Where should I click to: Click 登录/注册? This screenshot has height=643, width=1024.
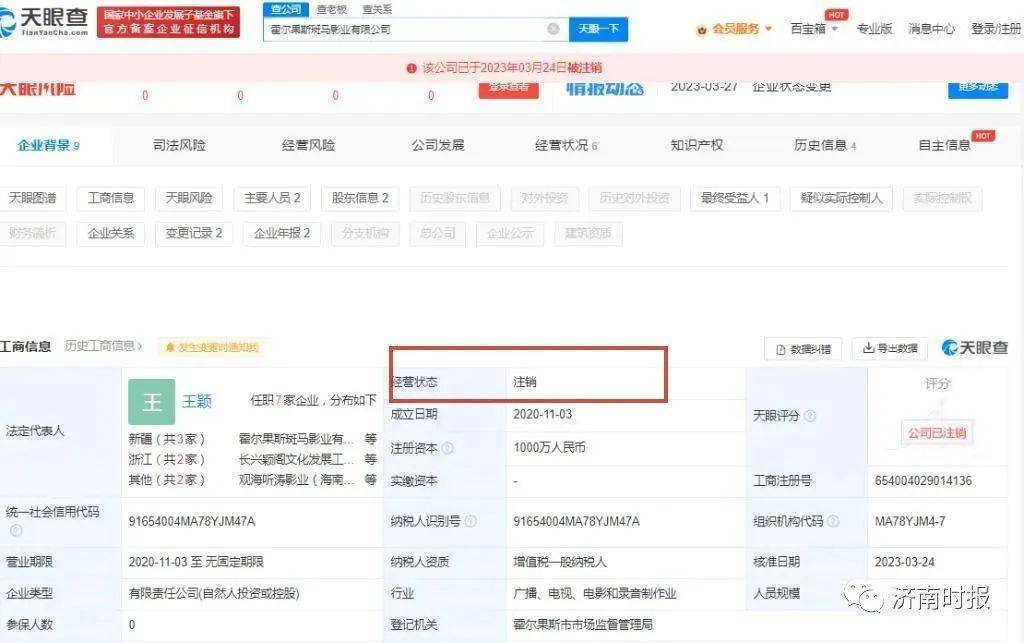point(996,29)
